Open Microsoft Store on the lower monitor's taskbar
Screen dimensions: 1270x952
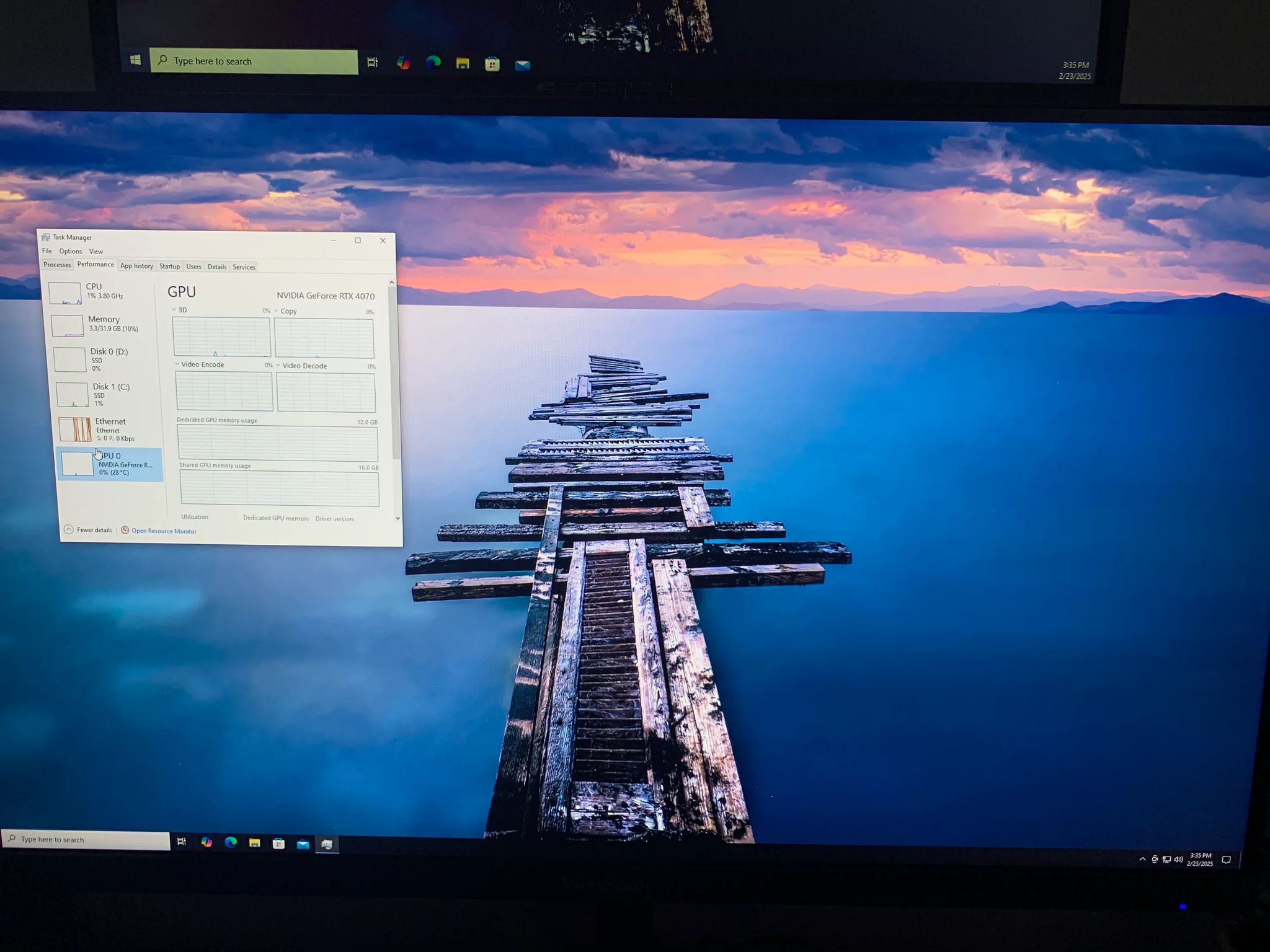278,844
